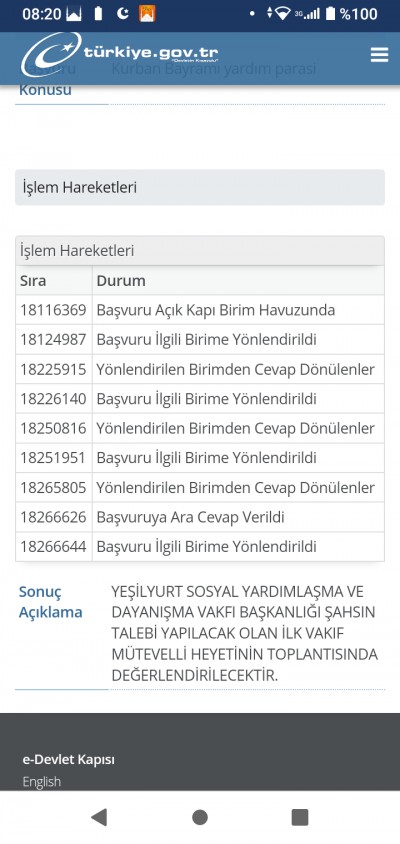
Task: Select the İşlem Hareketleri table title bar
Action: point(200,251)
